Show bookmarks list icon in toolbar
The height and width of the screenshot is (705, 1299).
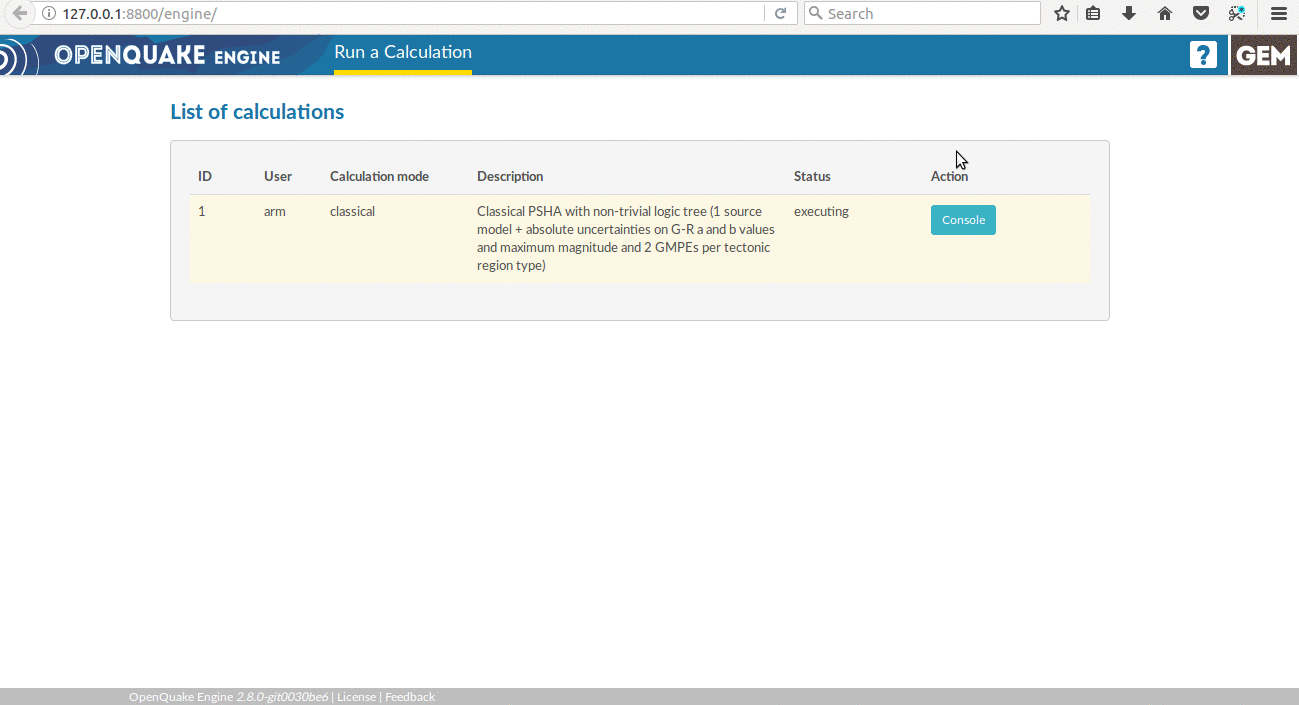point(1094,14)
